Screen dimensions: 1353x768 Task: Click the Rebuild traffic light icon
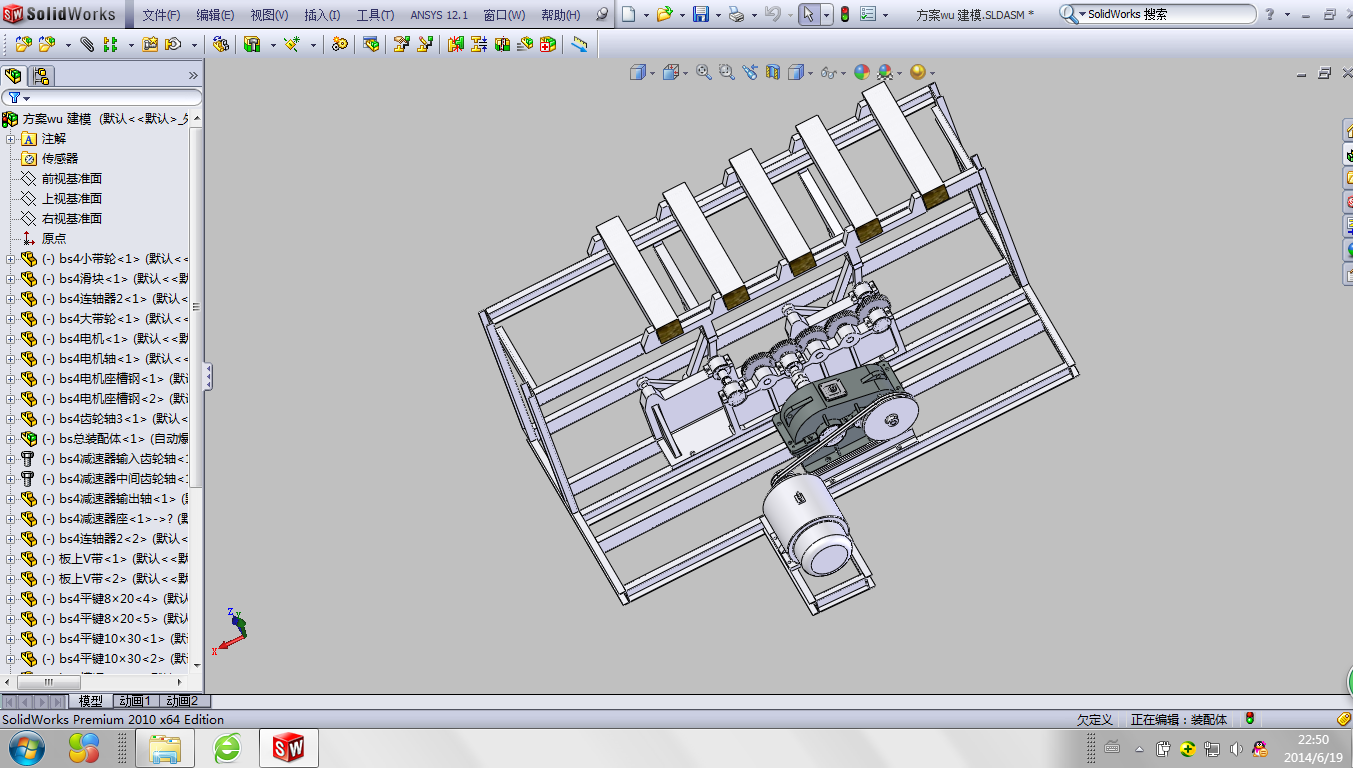[x=844, y=15]
